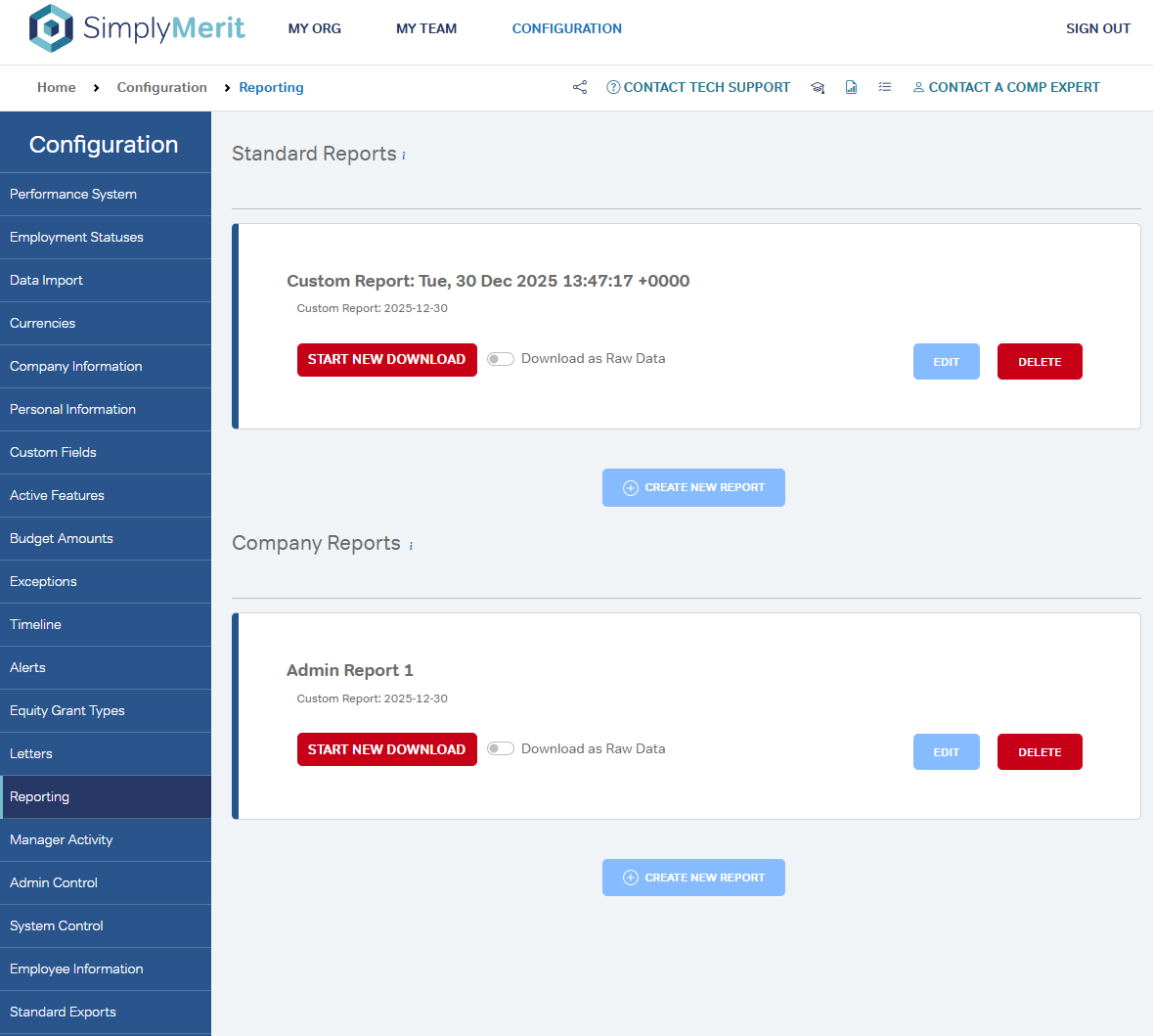
Task: Click the share icon in the header toolbar
Action: coord(580,87)
